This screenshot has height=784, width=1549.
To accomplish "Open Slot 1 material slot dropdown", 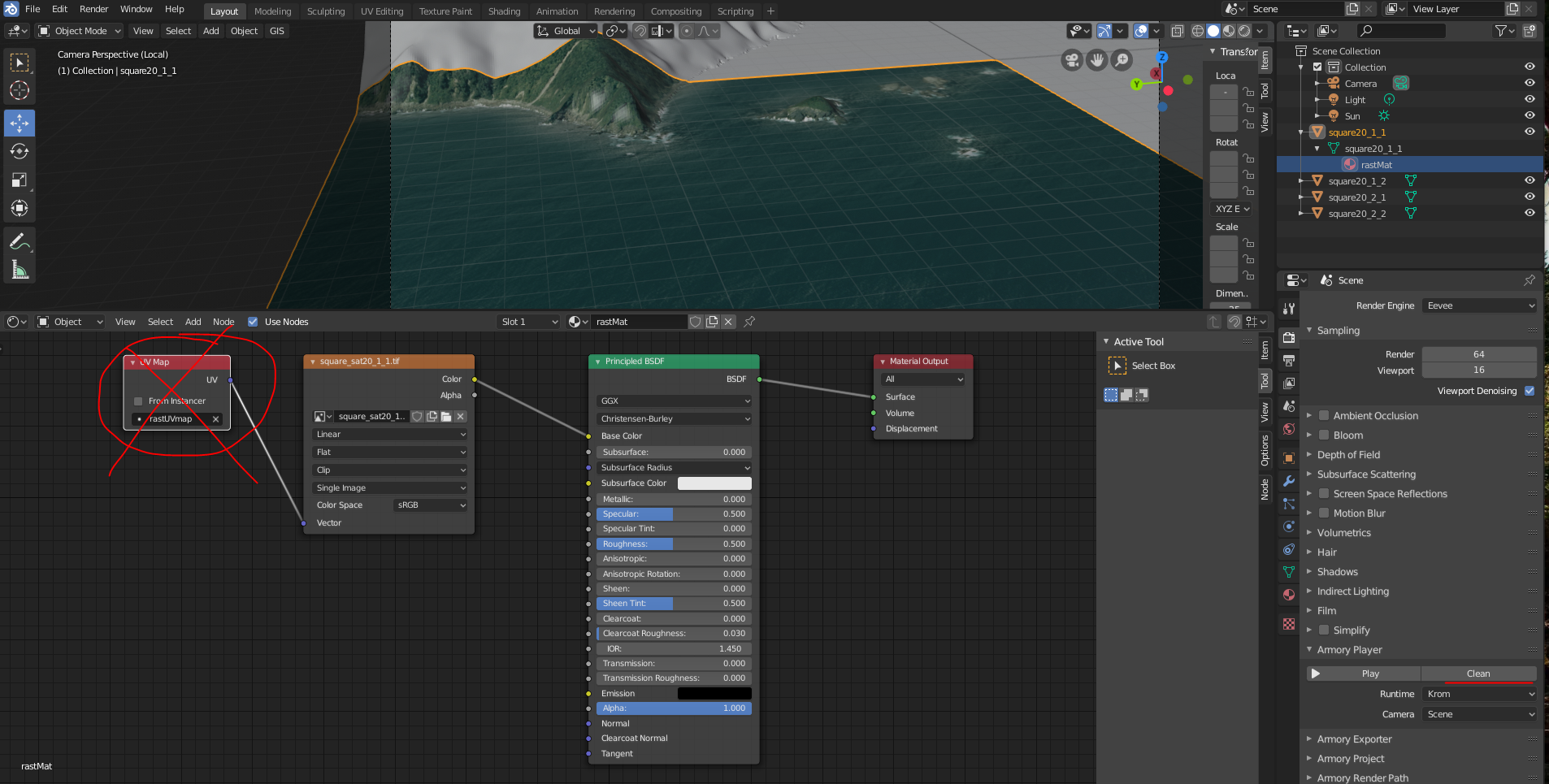I will click(x=529, y=322).
